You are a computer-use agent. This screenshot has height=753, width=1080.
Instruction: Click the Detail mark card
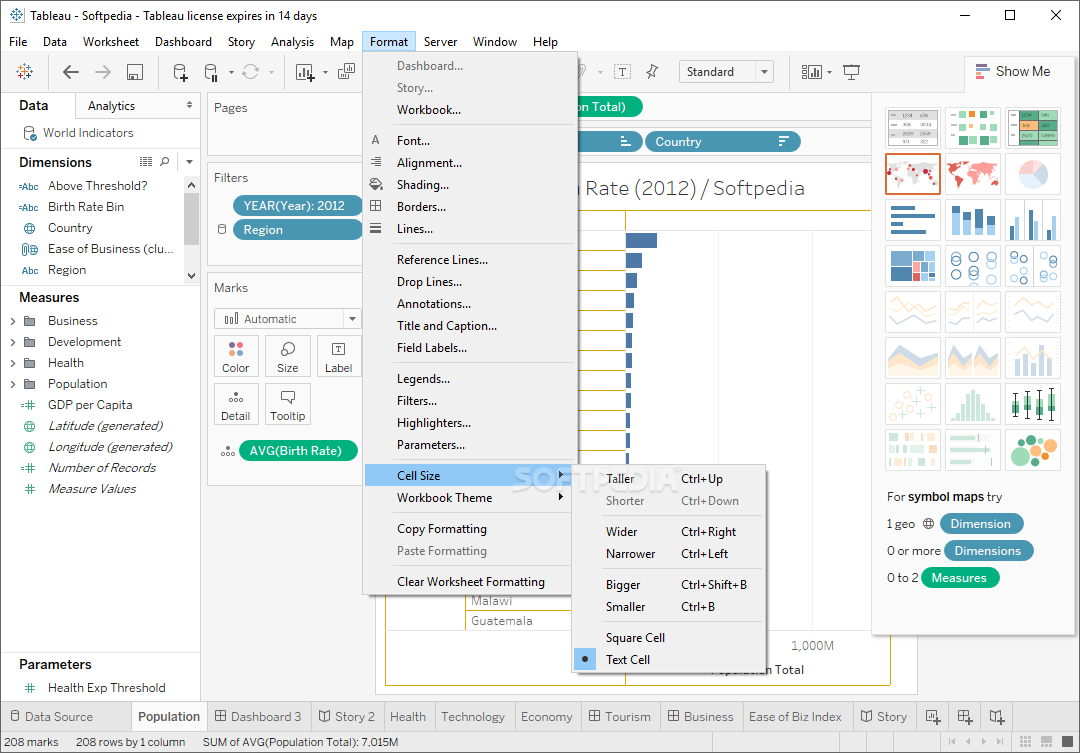pos(236,404)
